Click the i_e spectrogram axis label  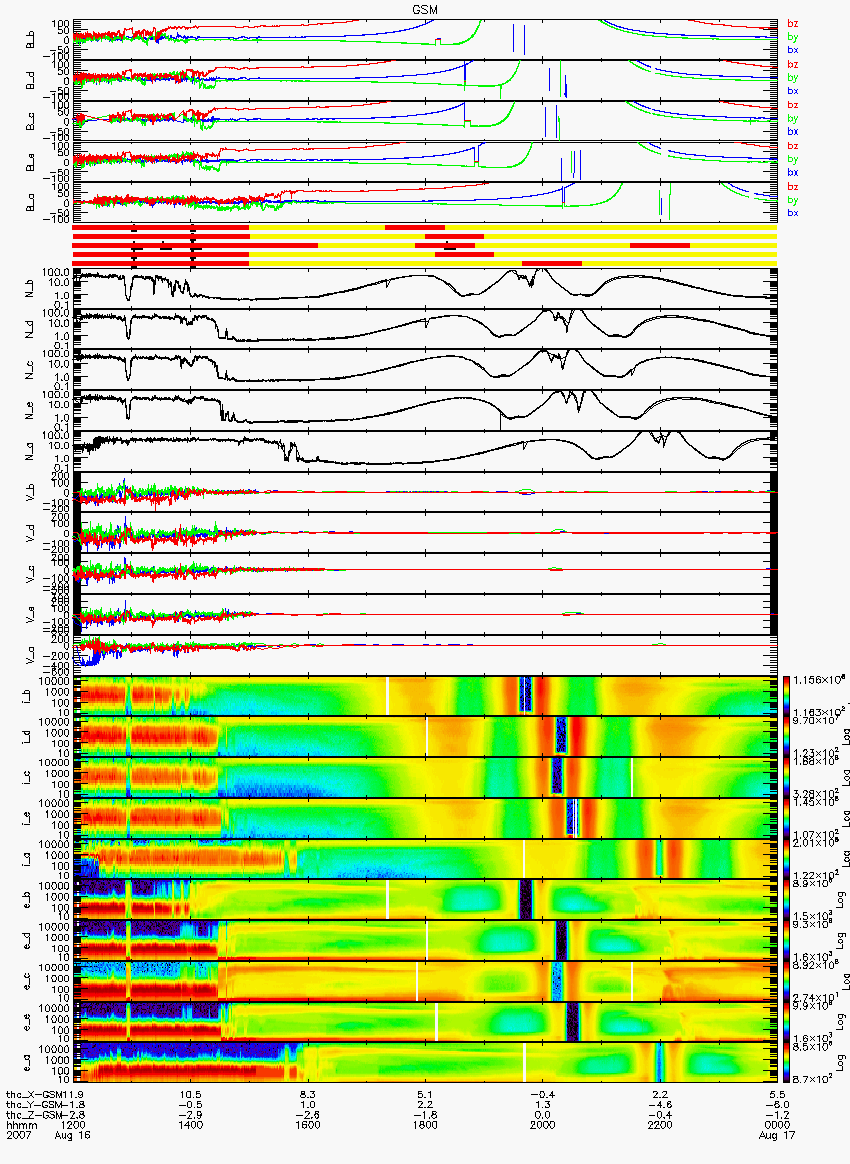point(26,819)
